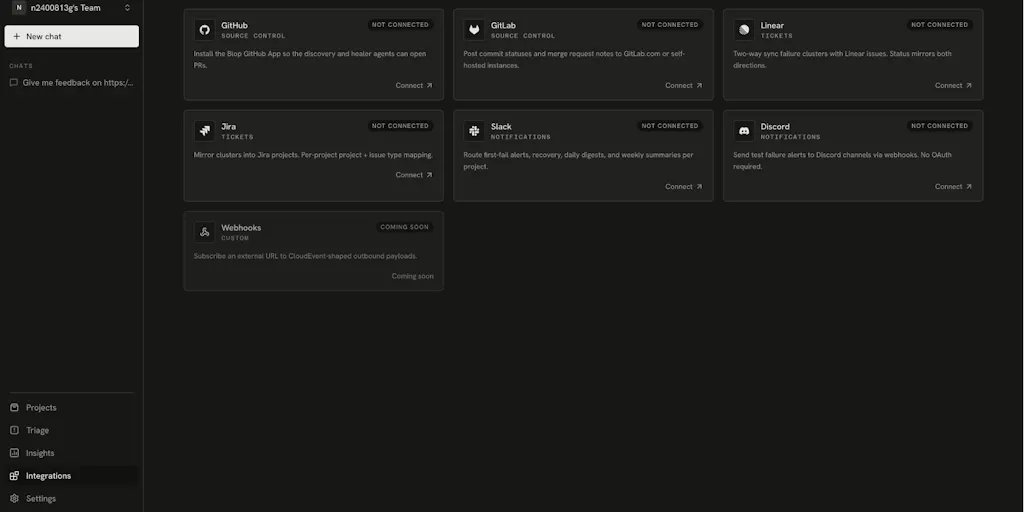Viewport: 1024px width, 512px height.
Task: Click the Discord logo icon
Action: click(744, 131)
